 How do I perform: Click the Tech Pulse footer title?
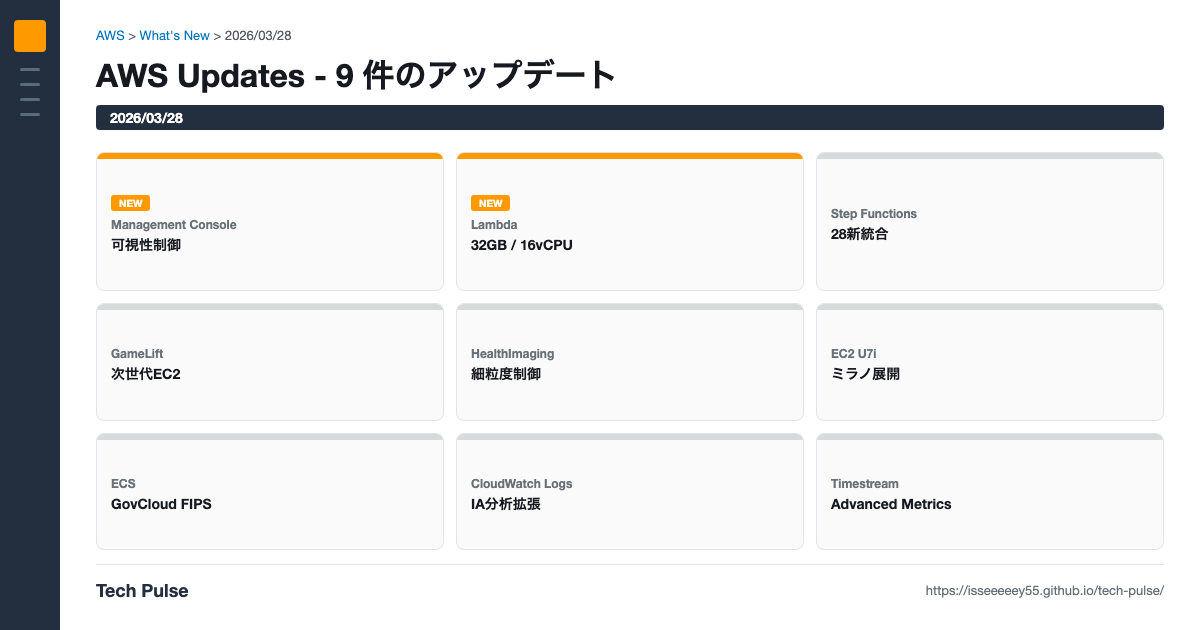pyautogui.click(x=142, y=591)
